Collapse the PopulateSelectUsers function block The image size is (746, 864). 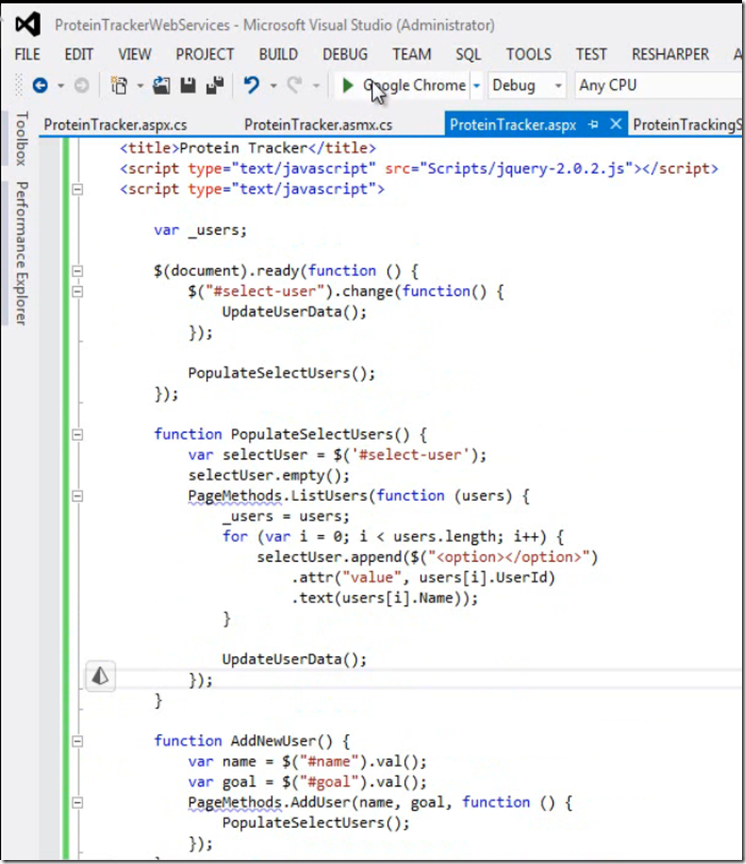click(x=78, y=435)
